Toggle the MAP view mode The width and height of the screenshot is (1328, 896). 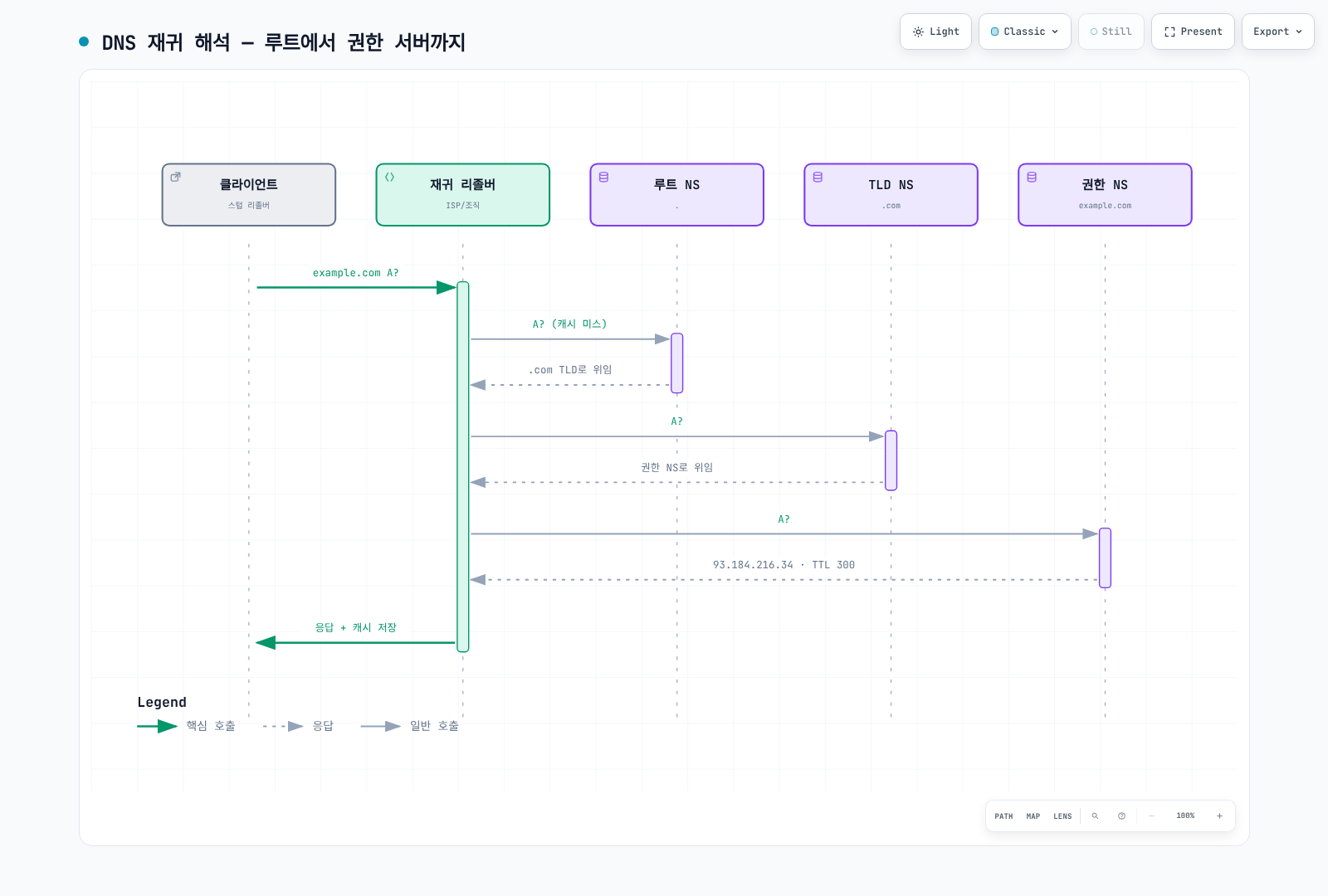1033,816
